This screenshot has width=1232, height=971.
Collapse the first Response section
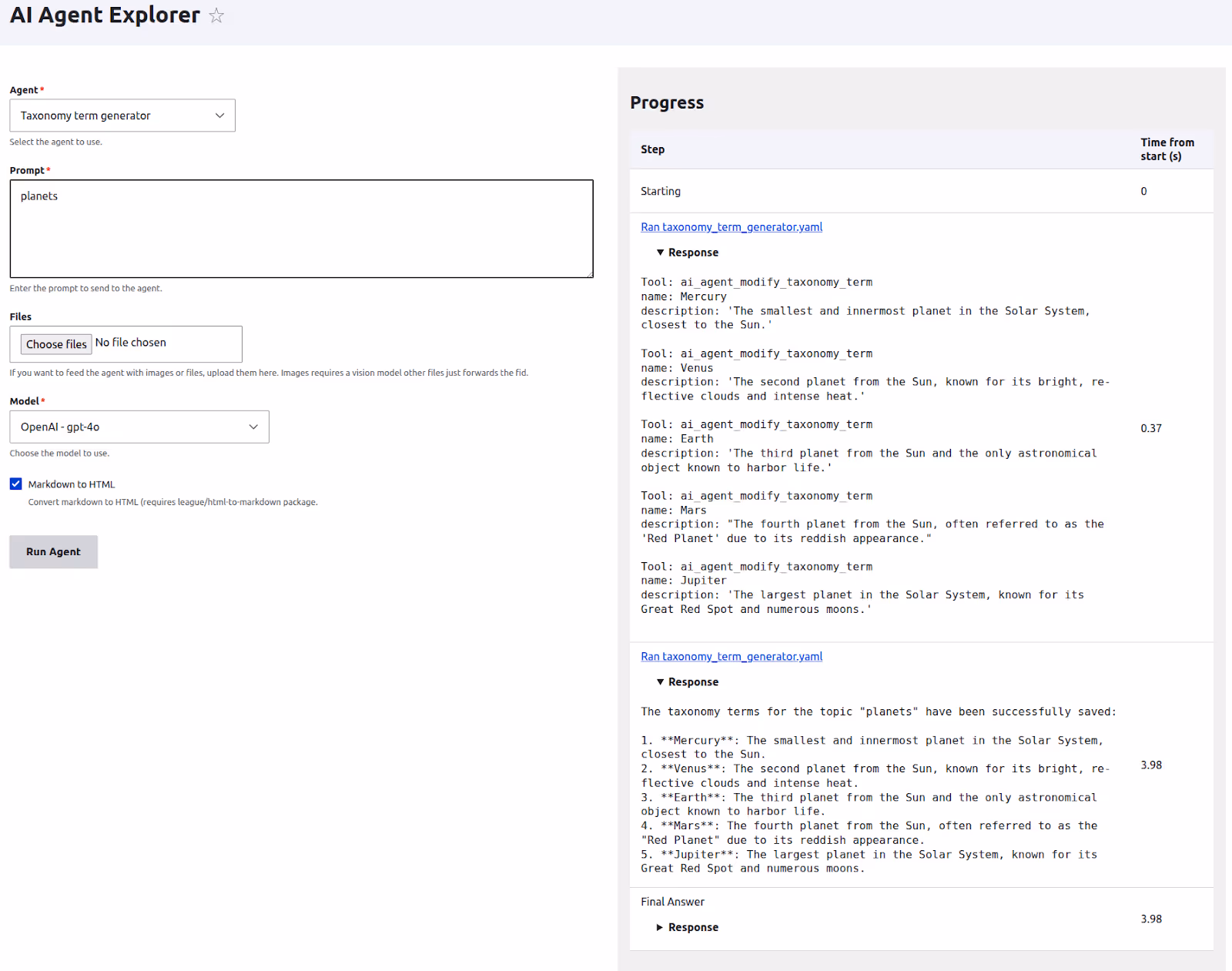[687, 253]
